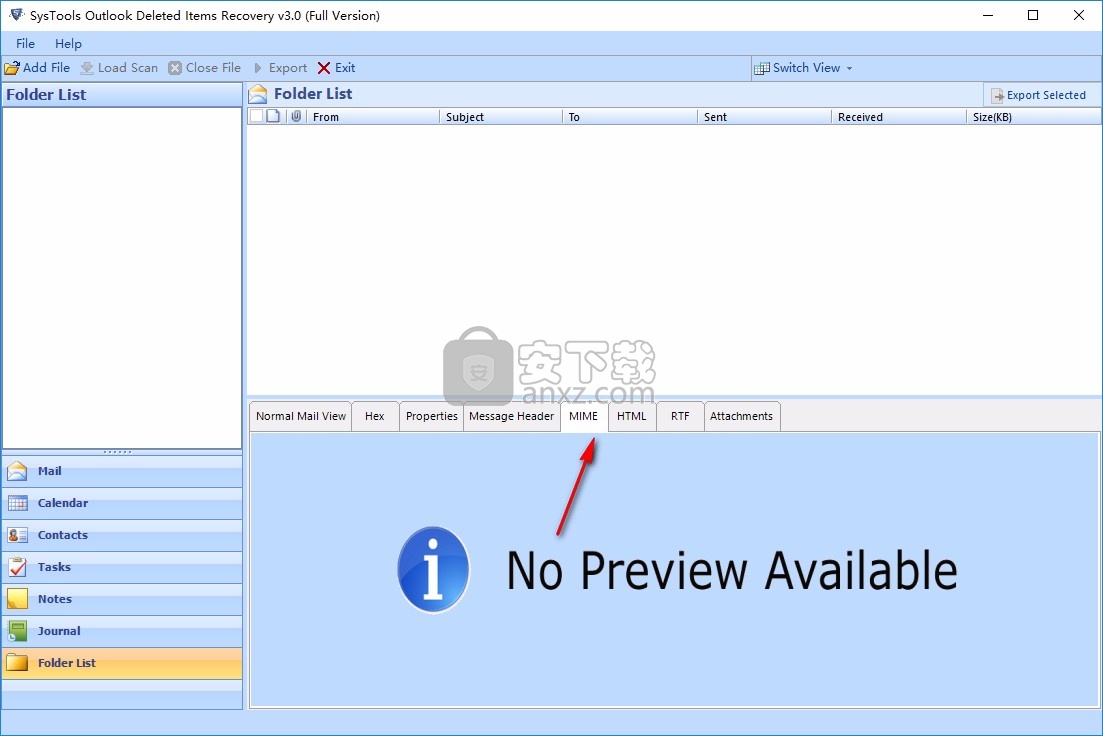Sort by the From column header

[373, 117]
